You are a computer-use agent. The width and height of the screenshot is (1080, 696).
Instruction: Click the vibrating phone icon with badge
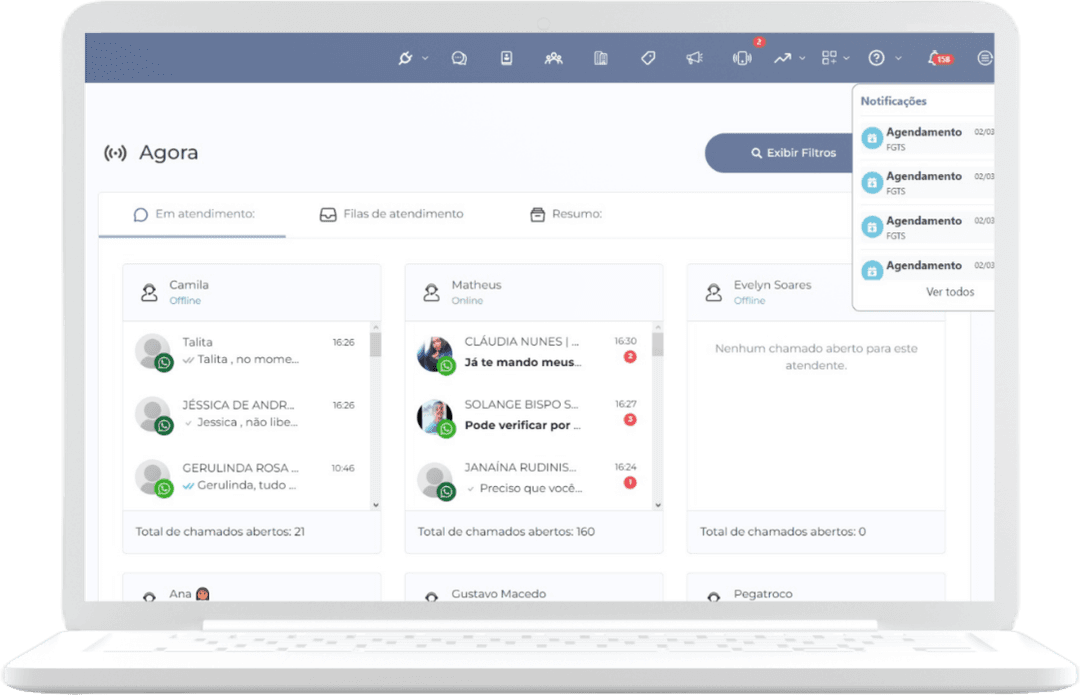(x=742, y=58)
